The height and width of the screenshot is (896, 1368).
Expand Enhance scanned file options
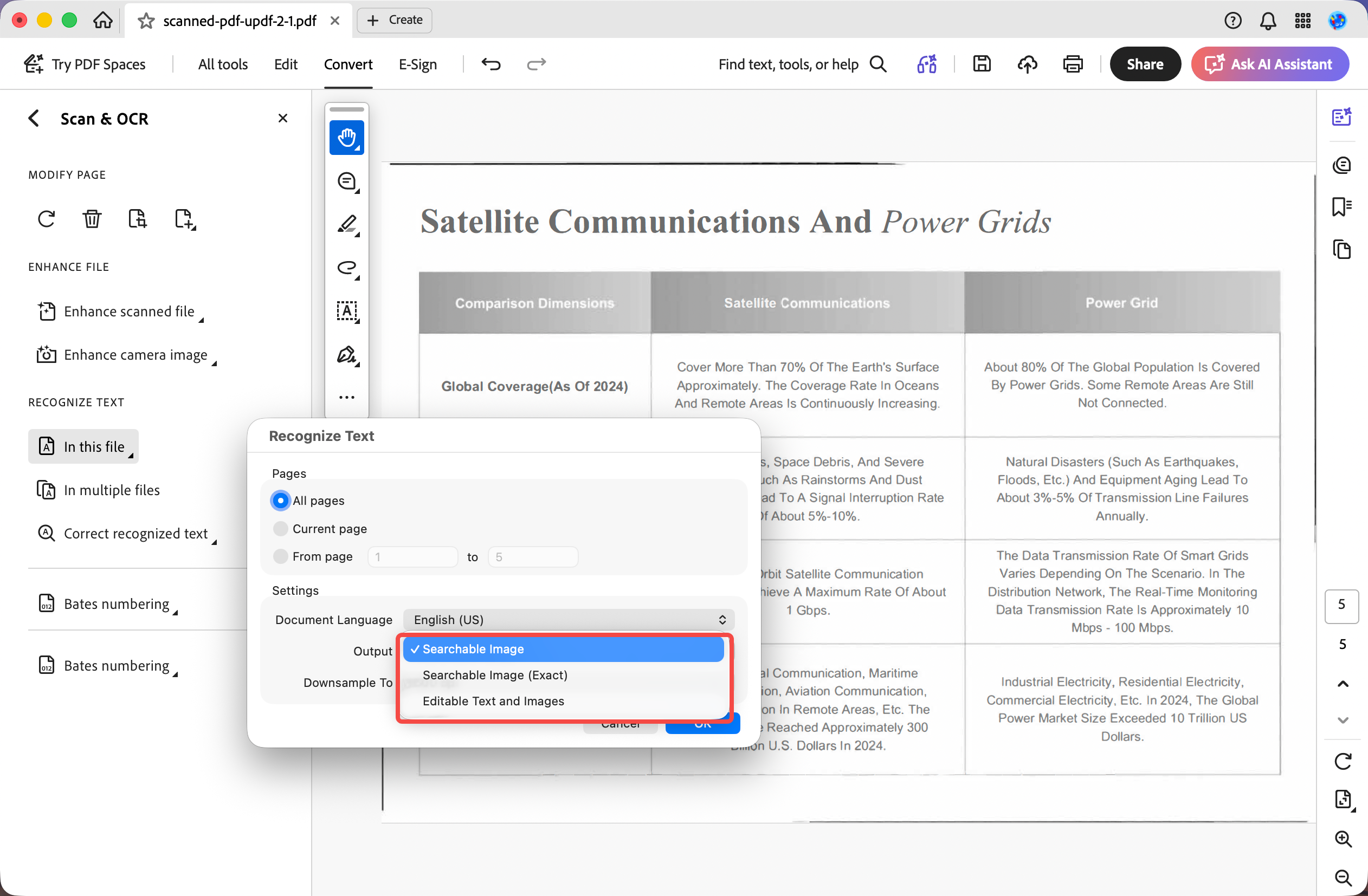pyautogui.click(x=121, y=311)
